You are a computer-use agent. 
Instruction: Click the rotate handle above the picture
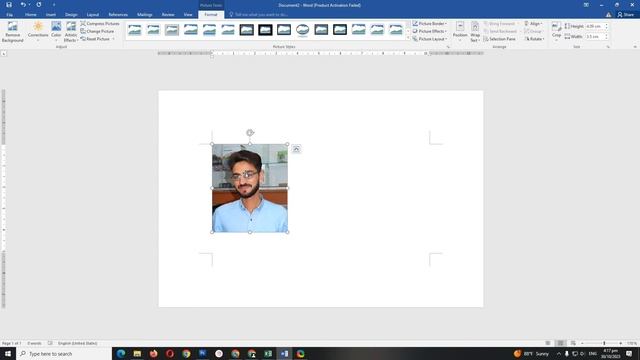tap(250, 133)
